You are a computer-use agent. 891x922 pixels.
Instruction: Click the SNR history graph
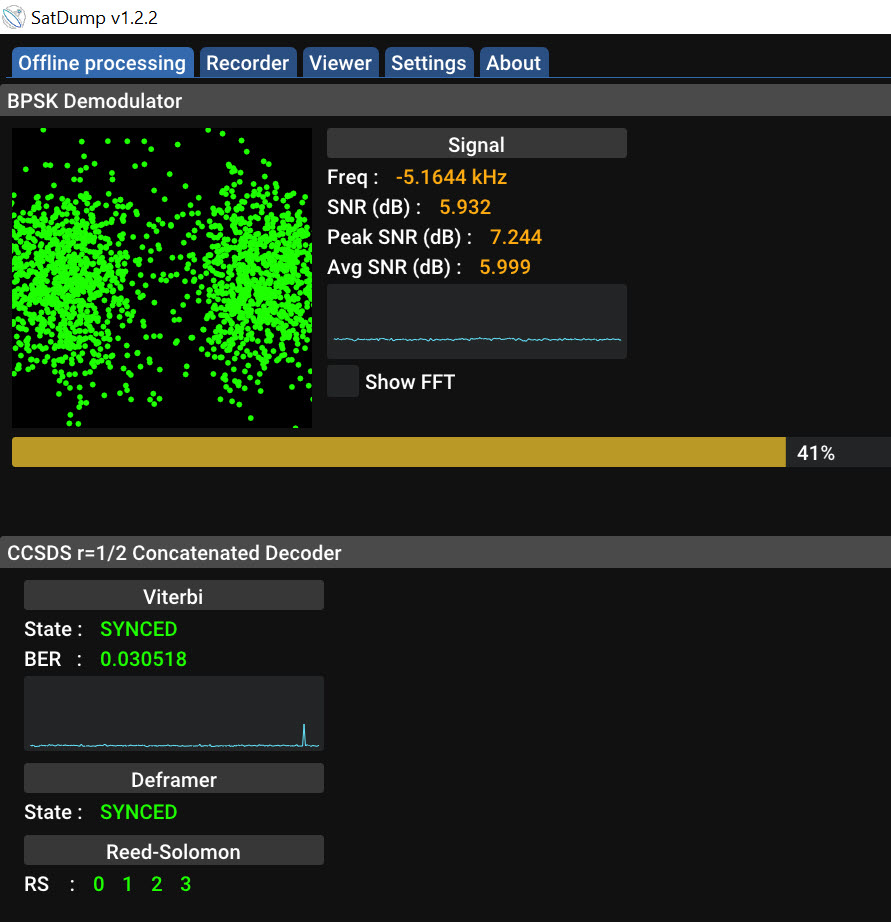[476, 322]
